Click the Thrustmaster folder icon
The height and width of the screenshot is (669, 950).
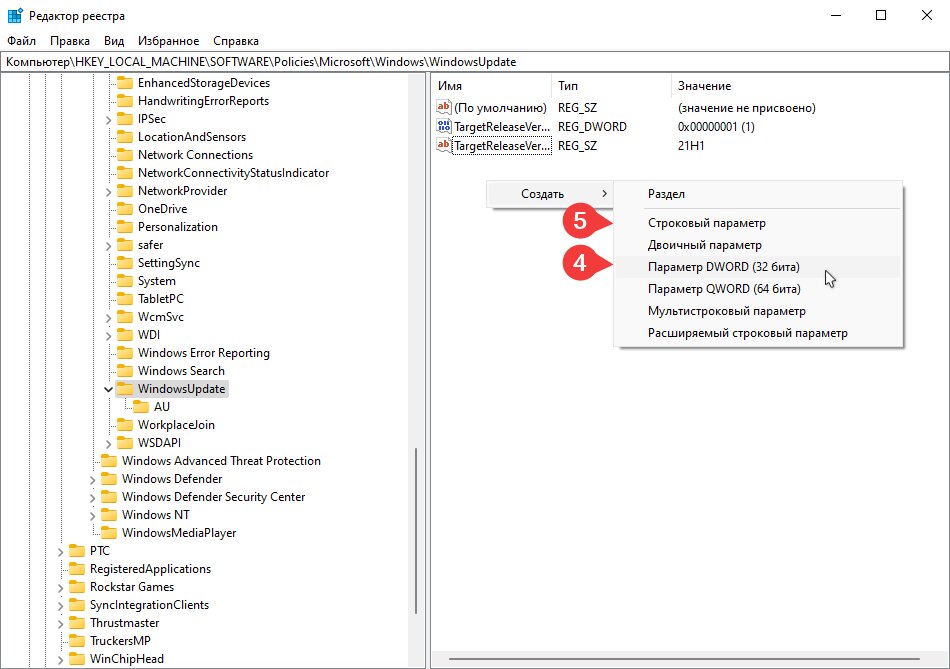pyautogui.click(x=77, y=623)
